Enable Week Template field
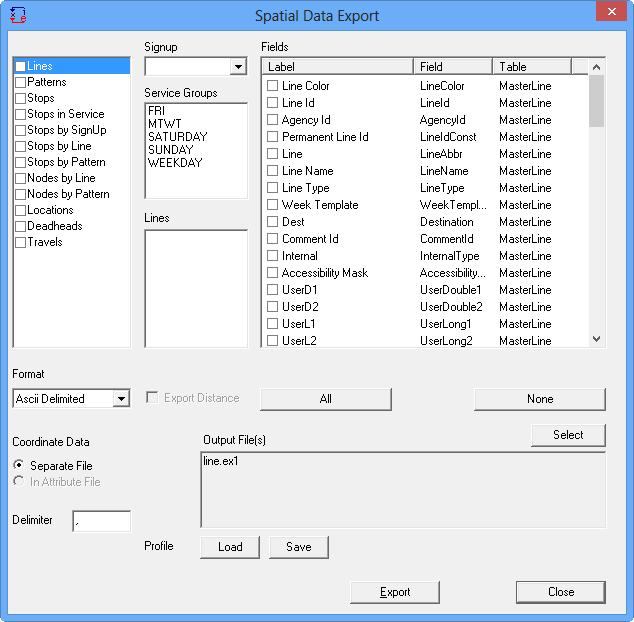 pyautogui.click(x=273, y=205)
